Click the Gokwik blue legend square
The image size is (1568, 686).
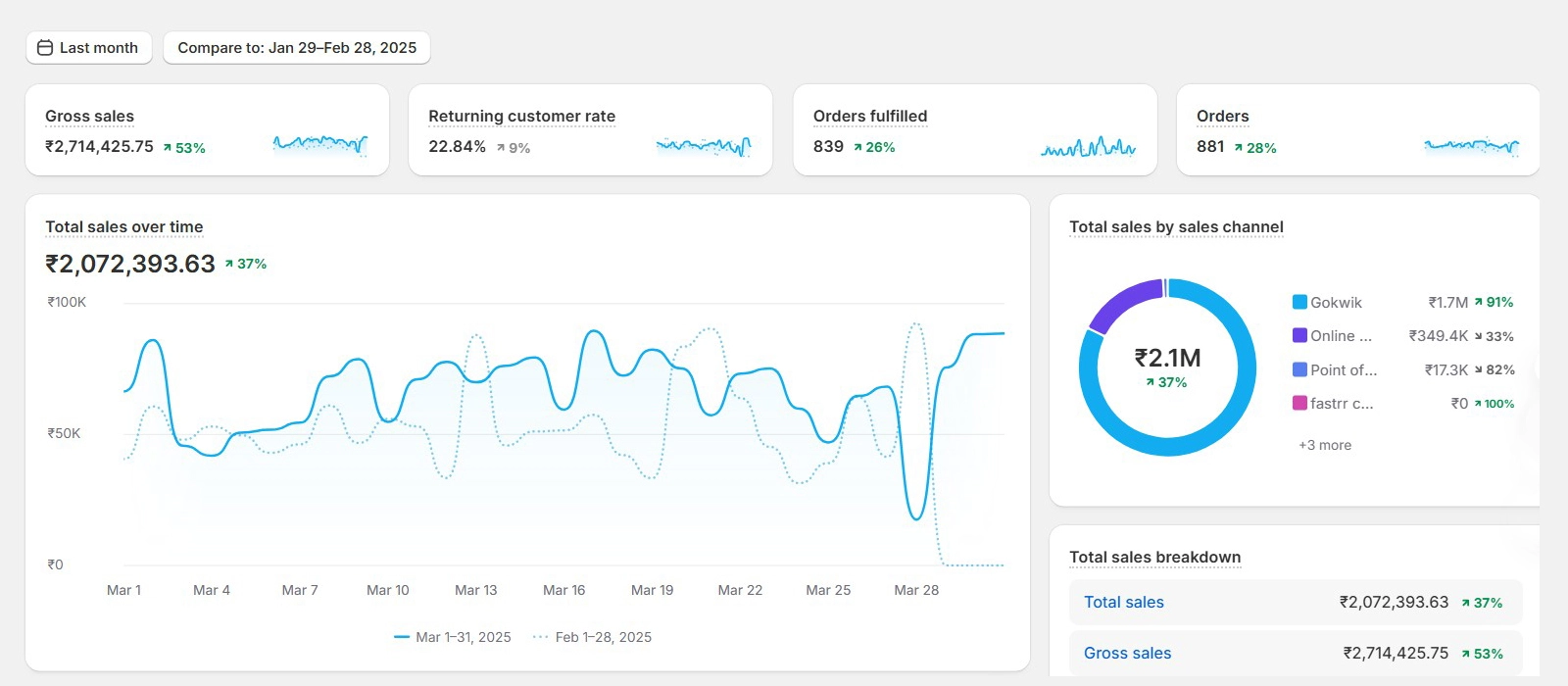coord(1299,302)
